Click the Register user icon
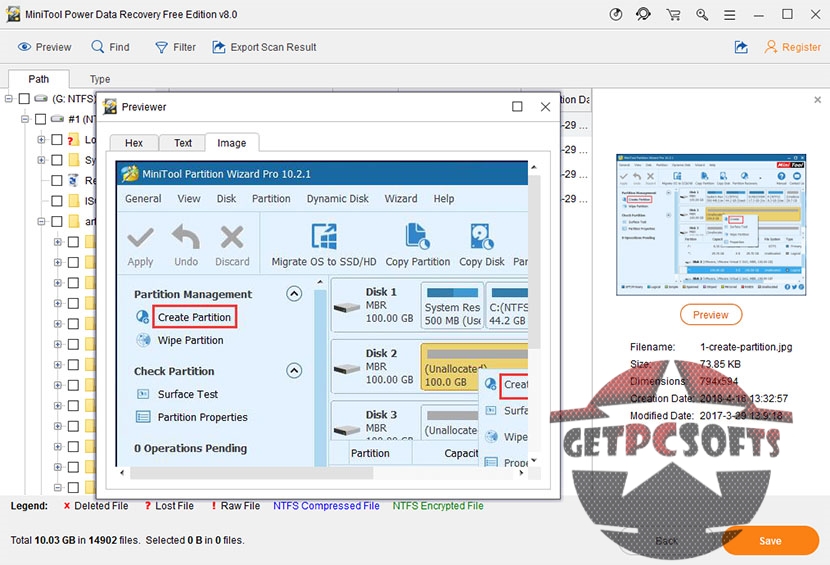The height and width of the screenshot is (565, 830). [771, 47]
